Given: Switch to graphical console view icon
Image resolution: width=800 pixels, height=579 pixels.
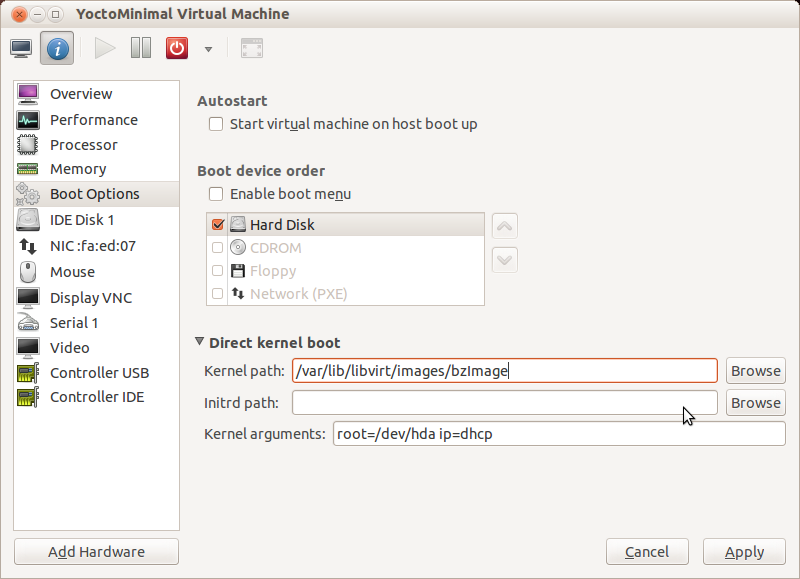Looking at the screenshot, I should [x=22, y=48].
